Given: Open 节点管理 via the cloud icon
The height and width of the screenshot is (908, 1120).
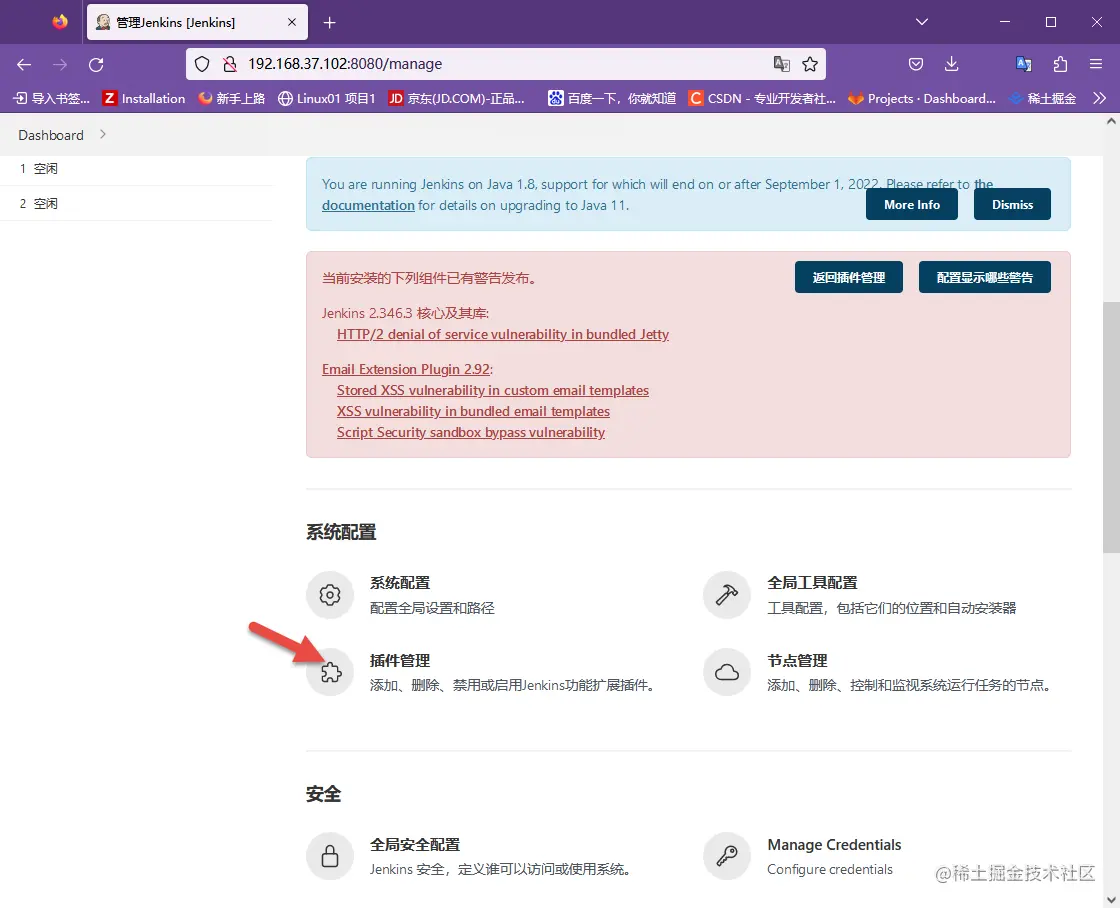Looking at the screenshot, I should pyautogui.click(x=726, y=673).
